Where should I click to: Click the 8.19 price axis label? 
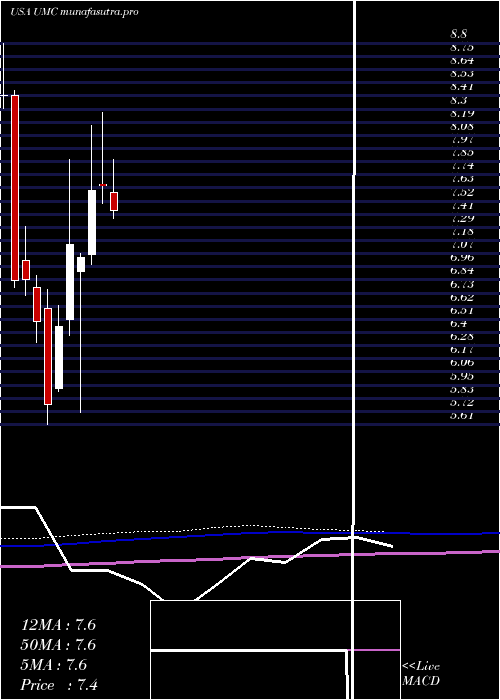click(x=462, y=113)
